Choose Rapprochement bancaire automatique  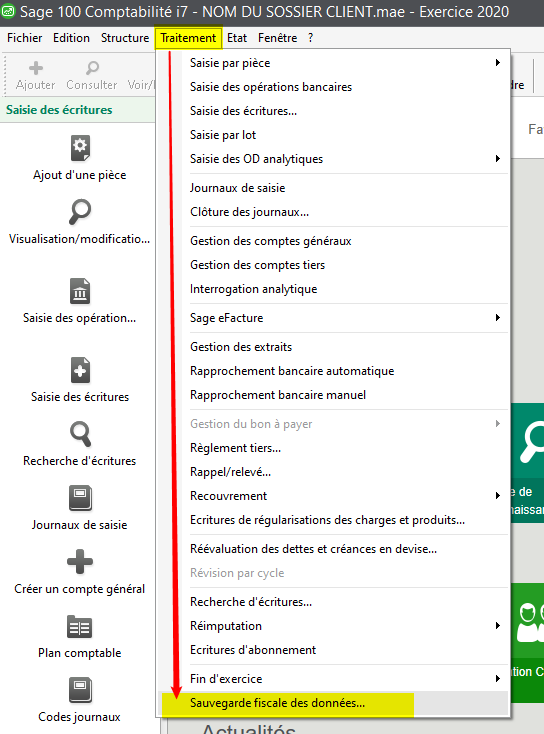point(334,371)
